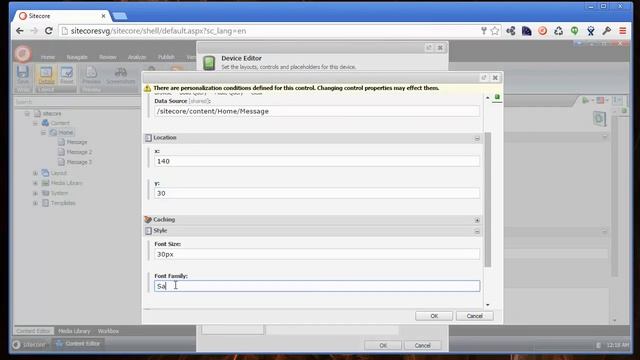Select the Message 3 item in tree
The width and height of the screenshot is (640, 360).
79,162
